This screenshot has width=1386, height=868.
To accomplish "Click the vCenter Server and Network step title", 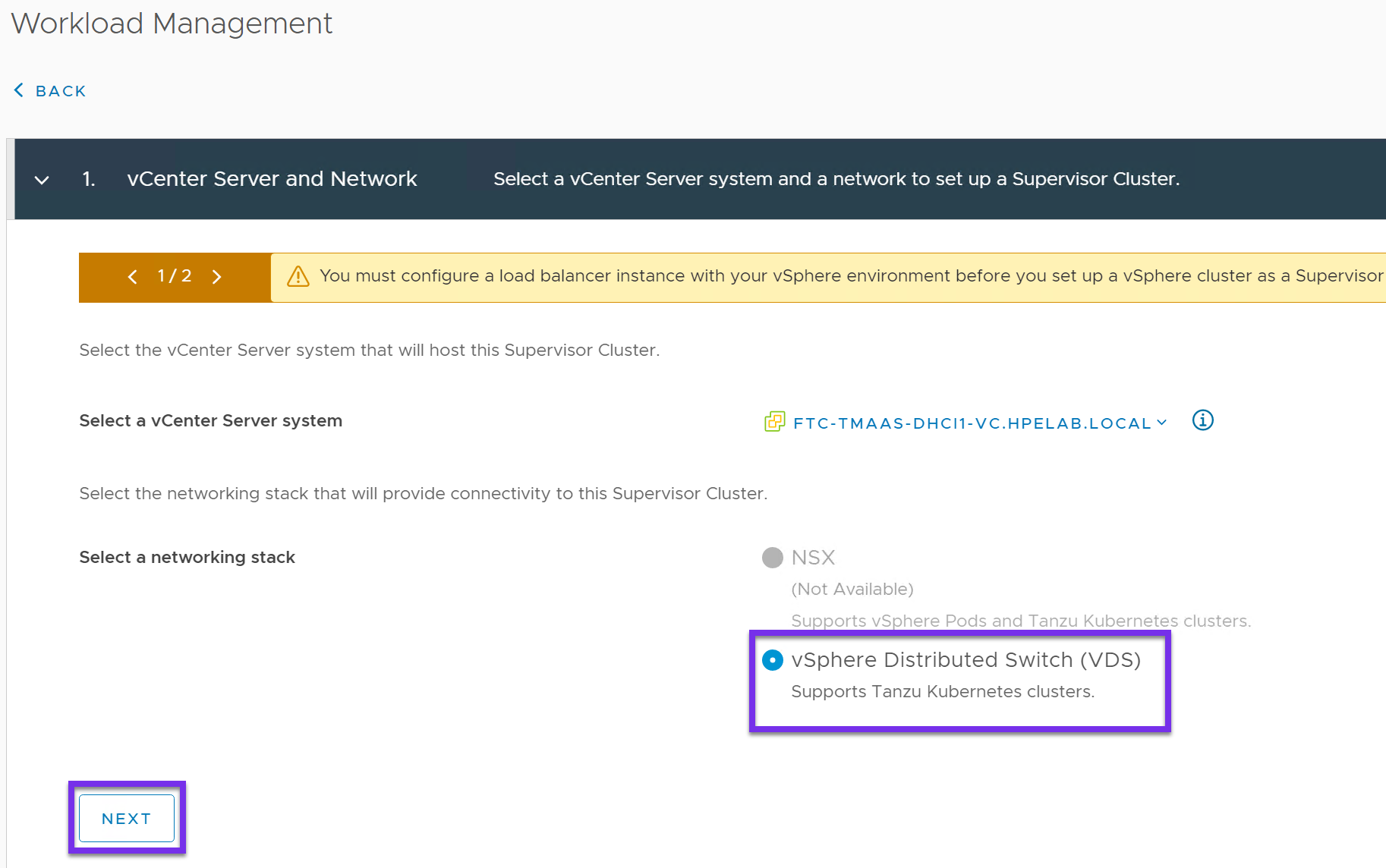I will (272, 179).
